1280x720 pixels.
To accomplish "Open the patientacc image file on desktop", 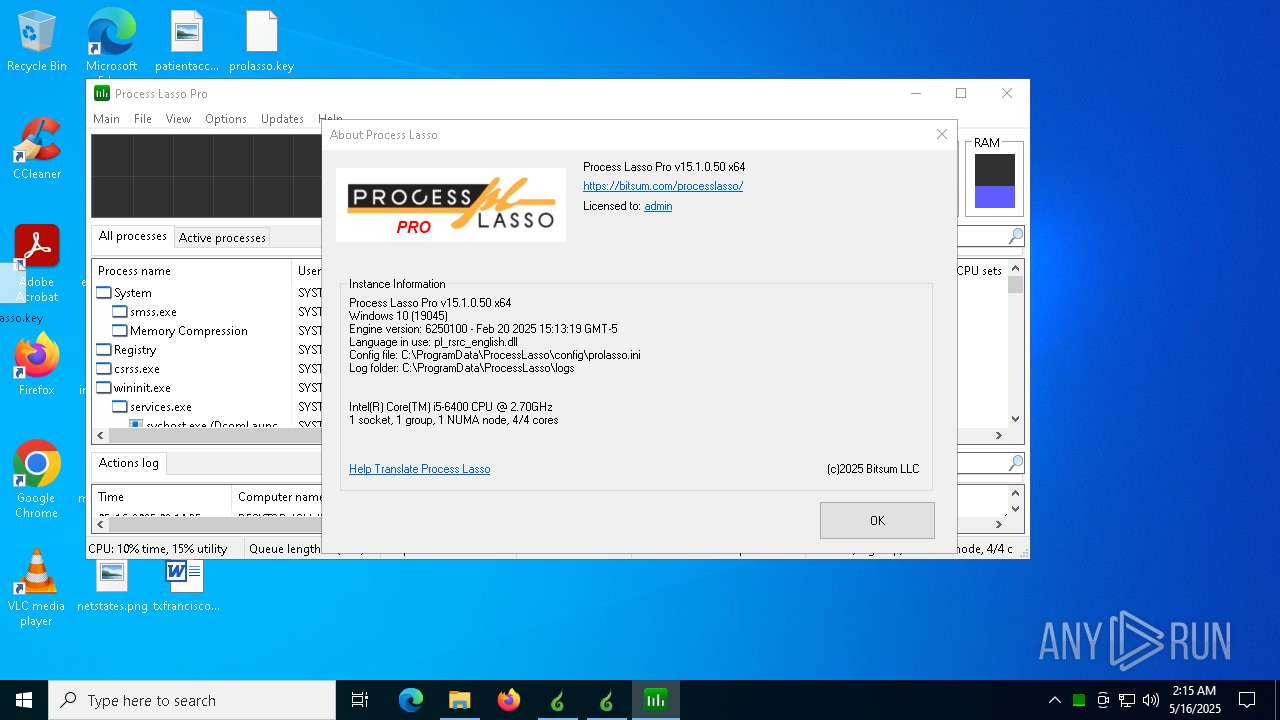I will pyautogui.click(x=187, y=41).
